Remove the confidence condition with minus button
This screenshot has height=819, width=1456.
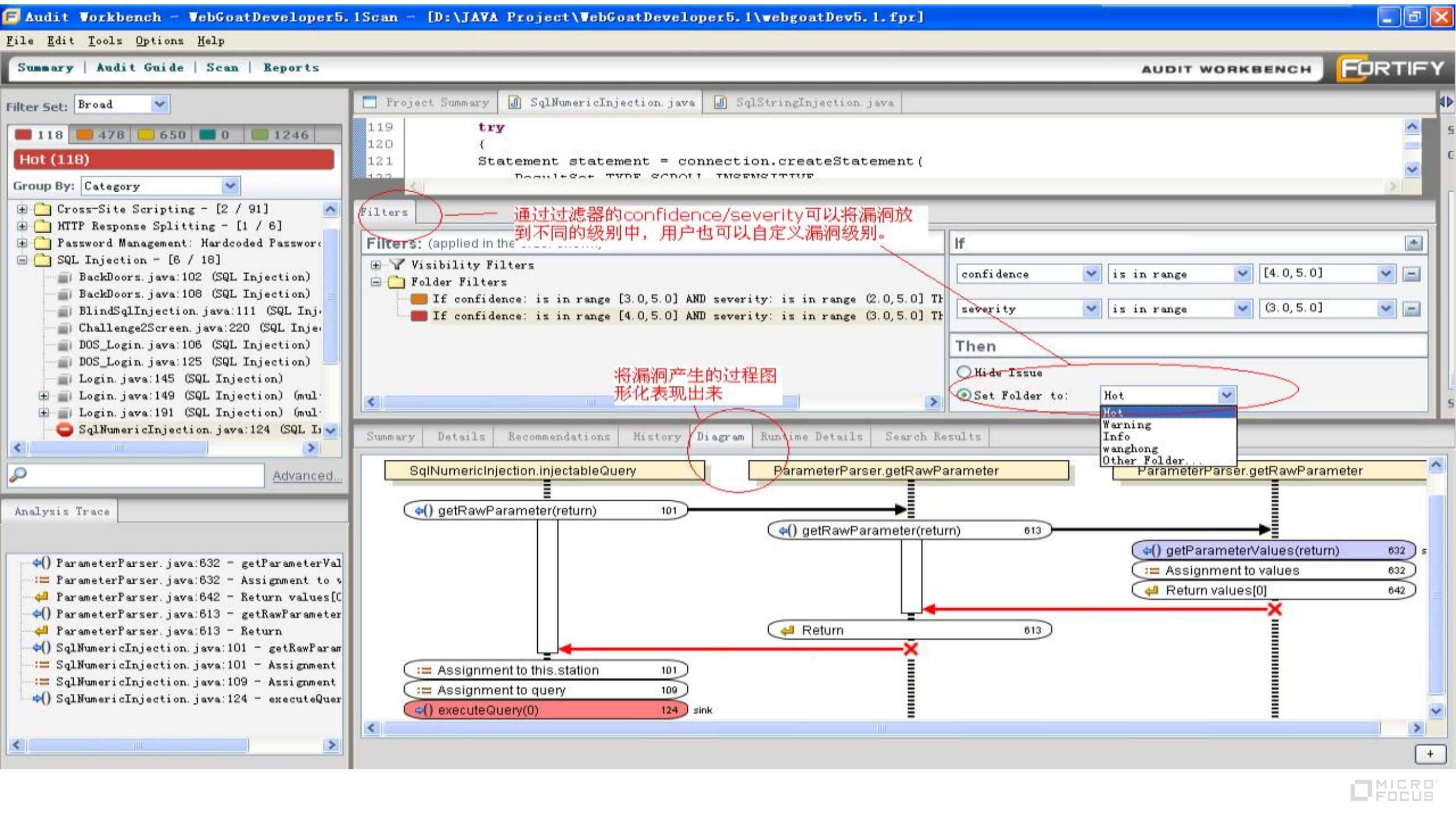1411,274
